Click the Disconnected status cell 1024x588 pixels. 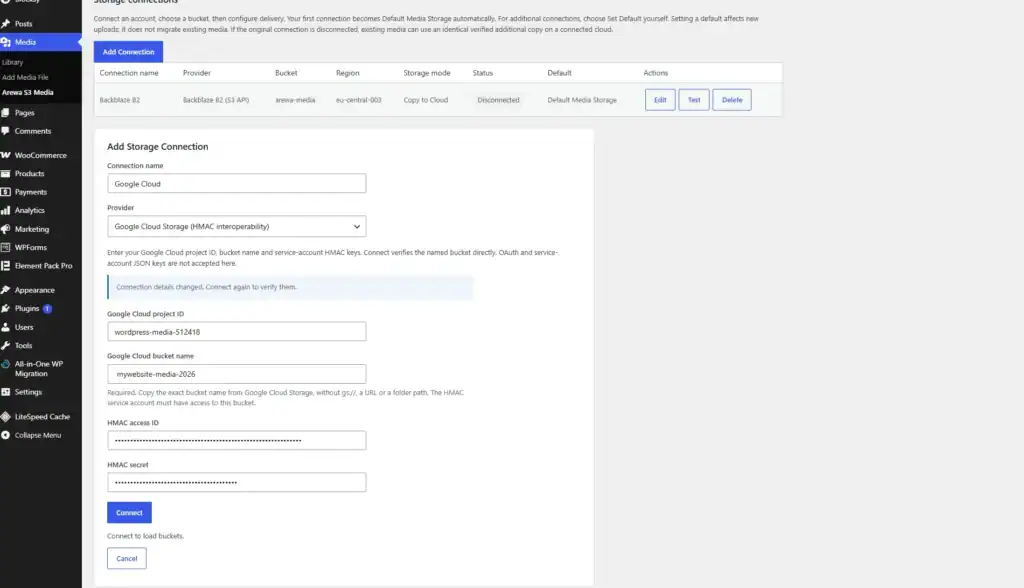(x=498, y=100)
